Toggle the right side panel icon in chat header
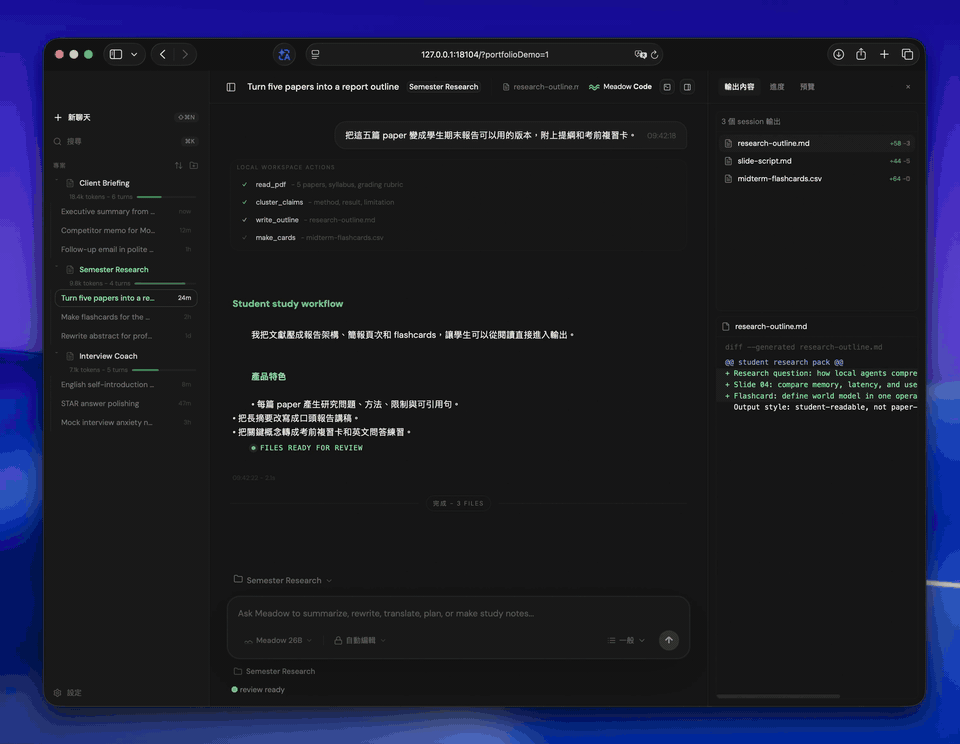960x744 pixels. (688, 87)
